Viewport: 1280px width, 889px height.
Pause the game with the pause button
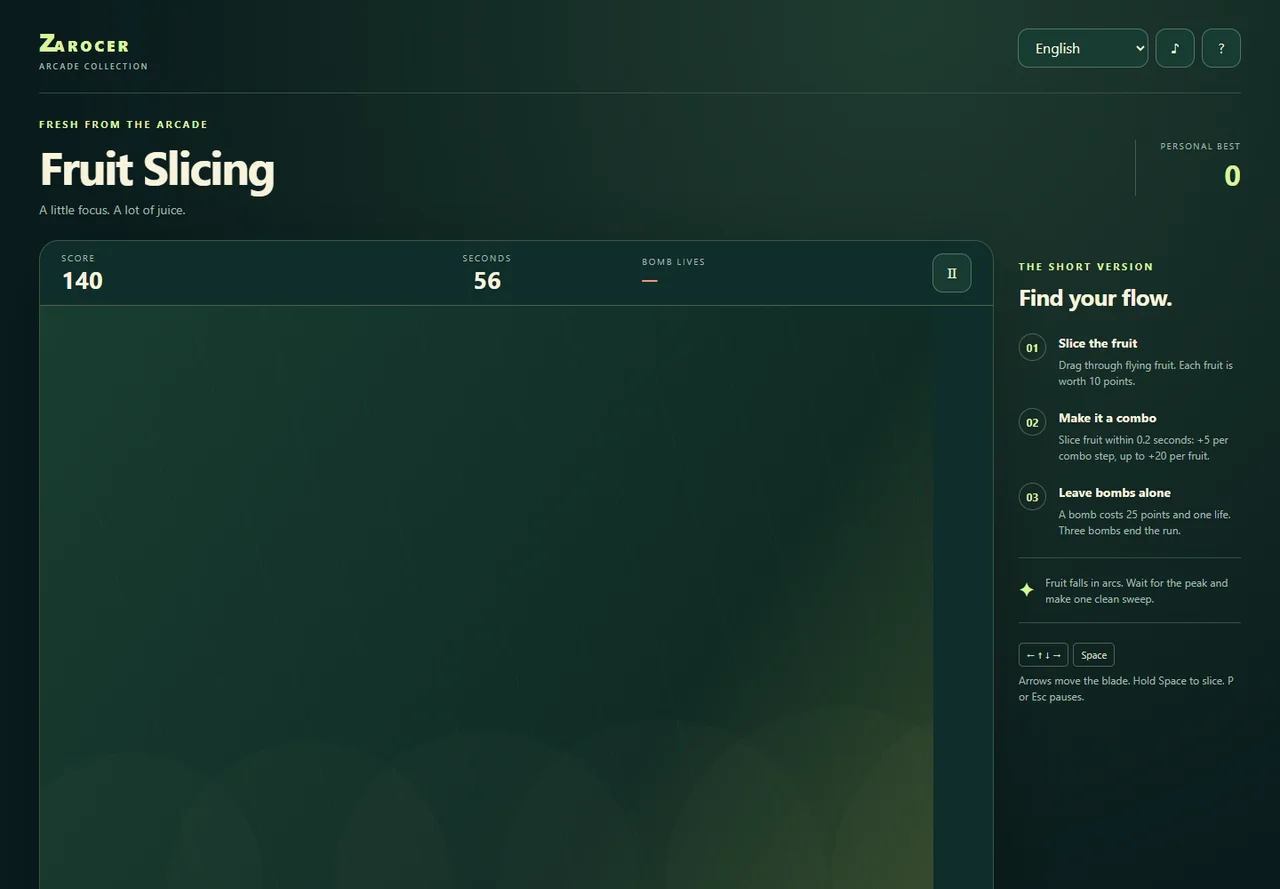(951, 273)
